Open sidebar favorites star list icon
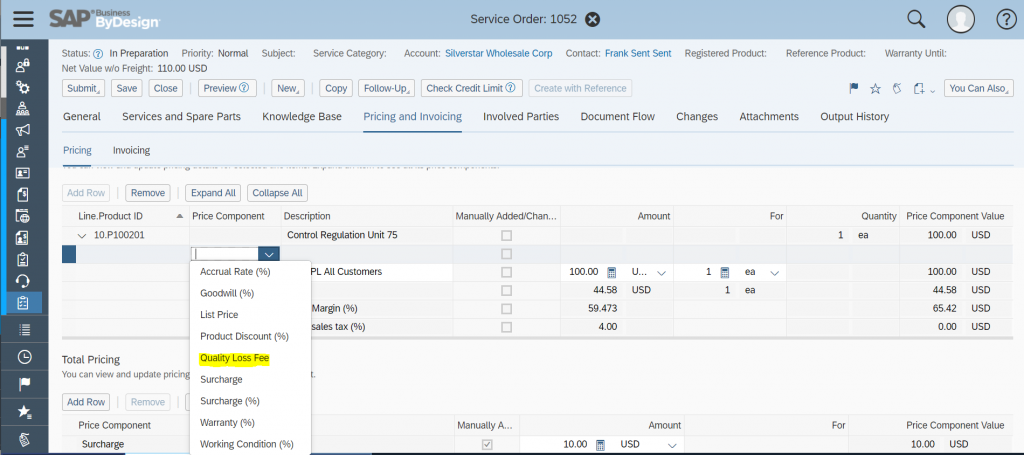 (24, 411)
